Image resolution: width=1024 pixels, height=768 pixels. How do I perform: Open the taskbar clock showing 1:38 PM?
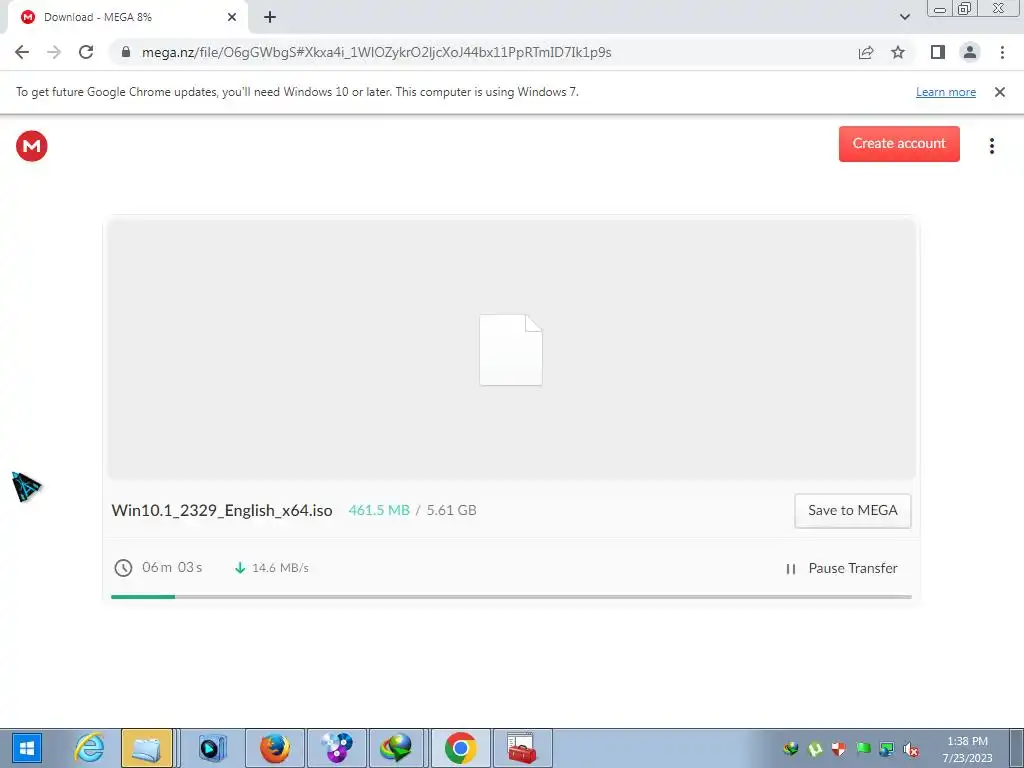pyautogui.click(x=967, y=749)
